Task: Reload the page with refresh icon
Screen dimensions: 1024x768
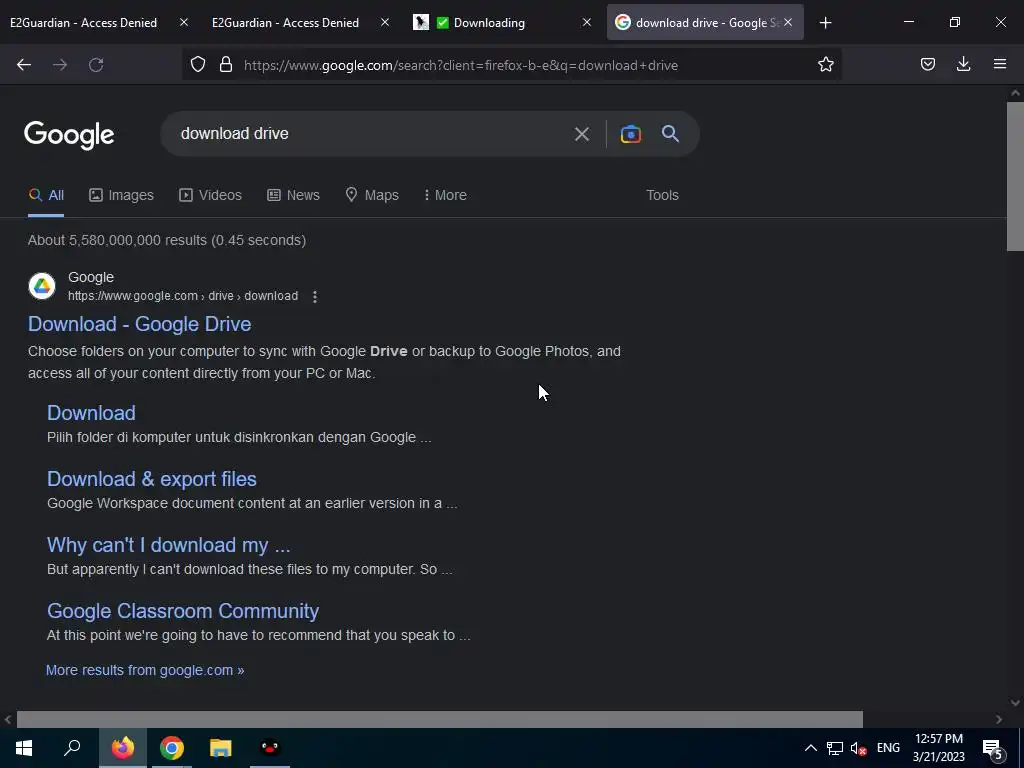Action: click(96, 65)
